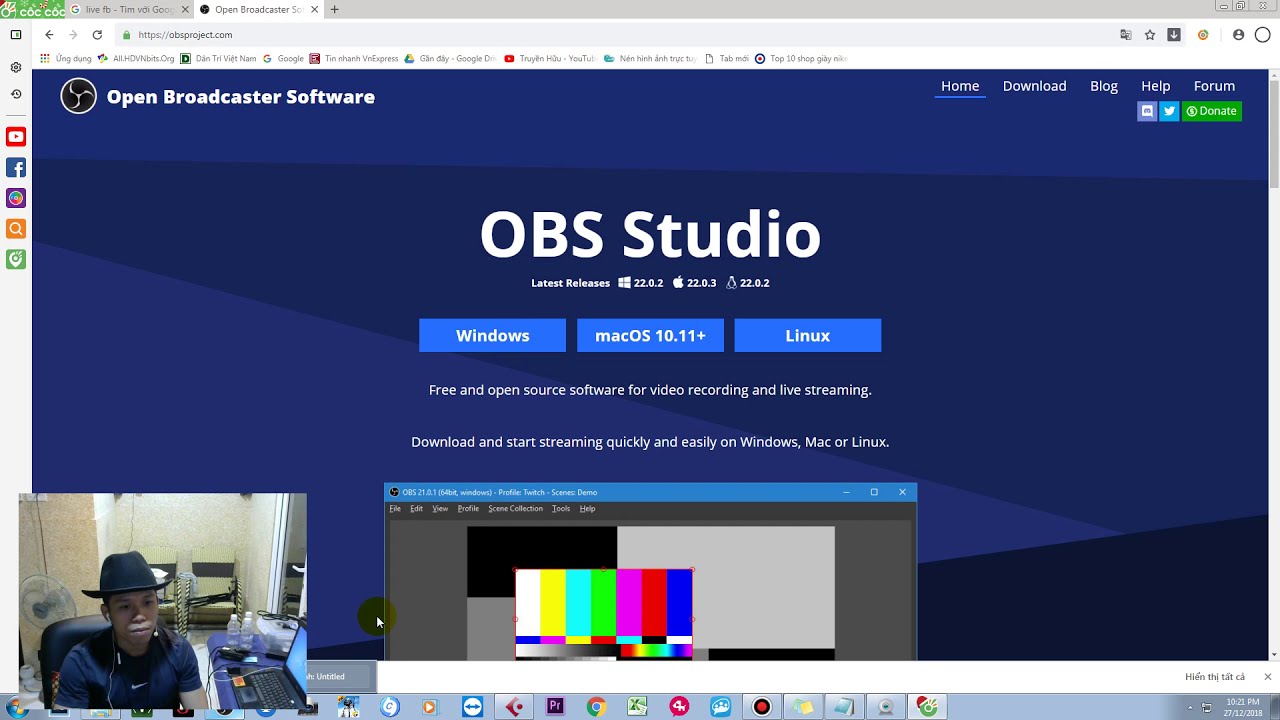Close the downloads bar

[x=1267, y=677]
